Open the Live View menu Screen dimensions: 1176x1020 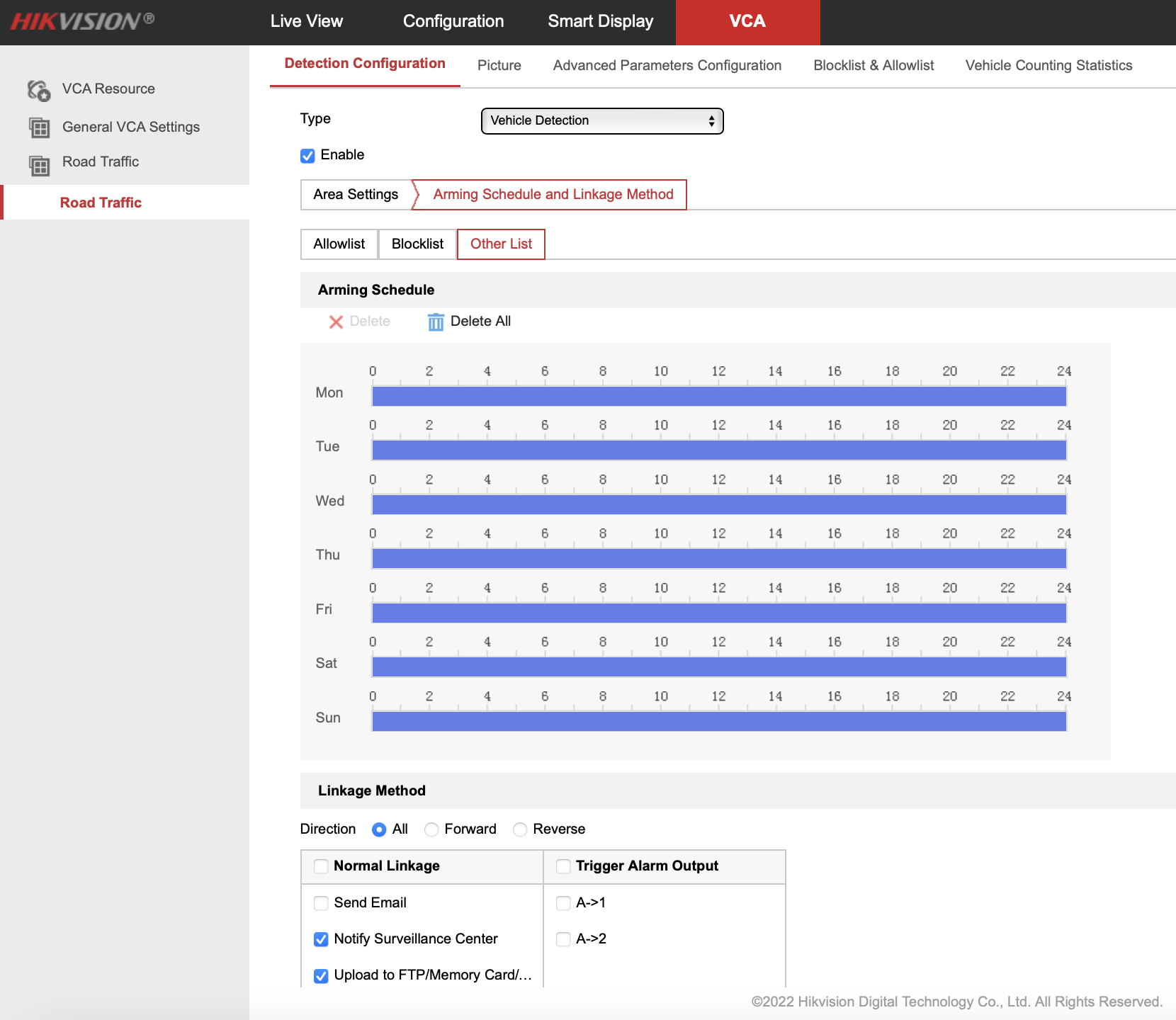point(306,21)
